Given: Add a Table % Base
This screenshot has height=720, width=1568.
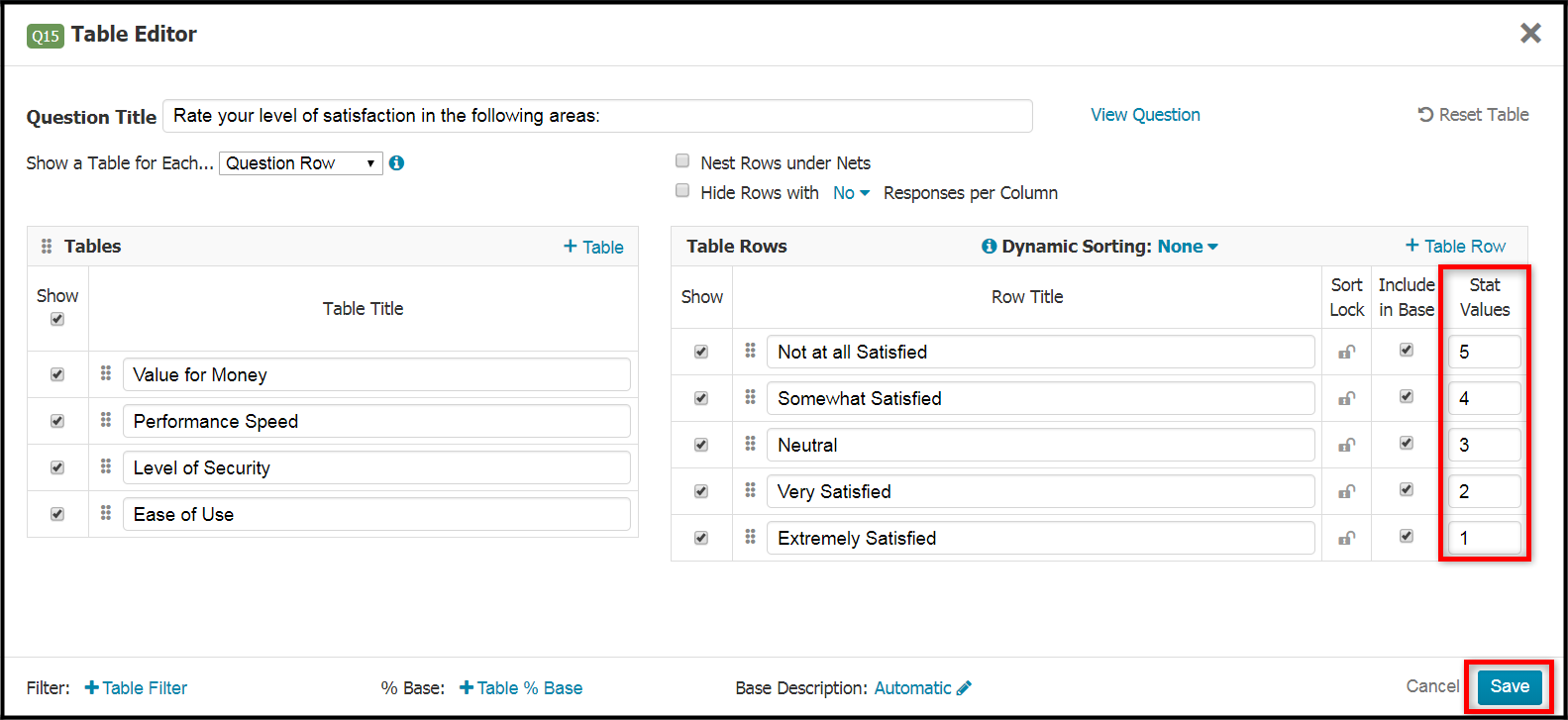Looking at the screenshot, I should click(x=521, y=688).
